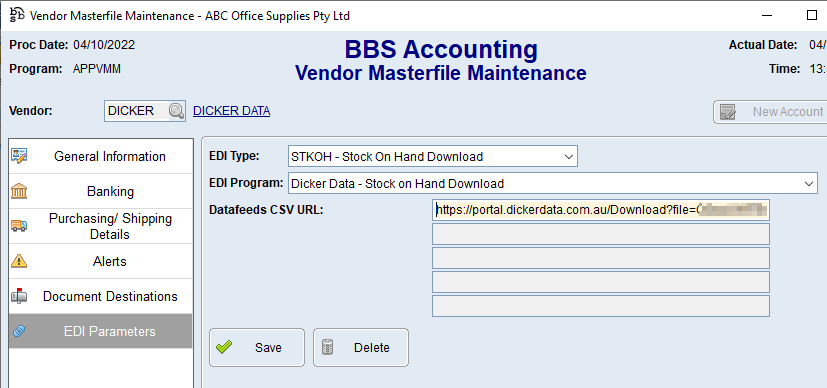Maximize the Vendor Masterfile Maintenance window
Screen dimensions: 827x388
(x=812, y=15)
